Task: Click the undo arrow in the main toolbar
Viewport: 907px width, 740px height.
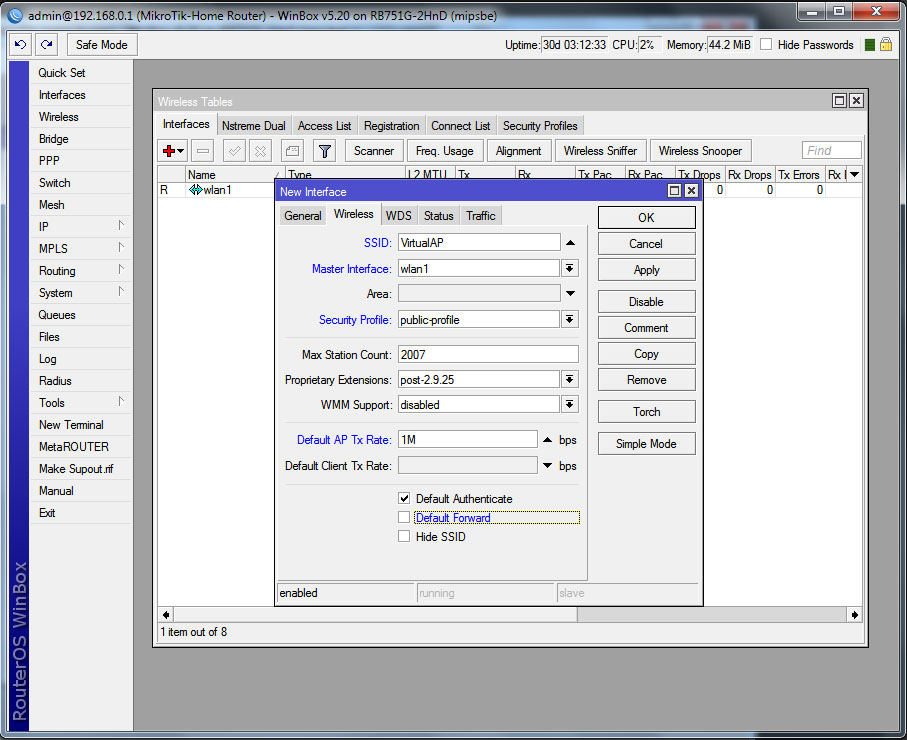Action: 21,45
